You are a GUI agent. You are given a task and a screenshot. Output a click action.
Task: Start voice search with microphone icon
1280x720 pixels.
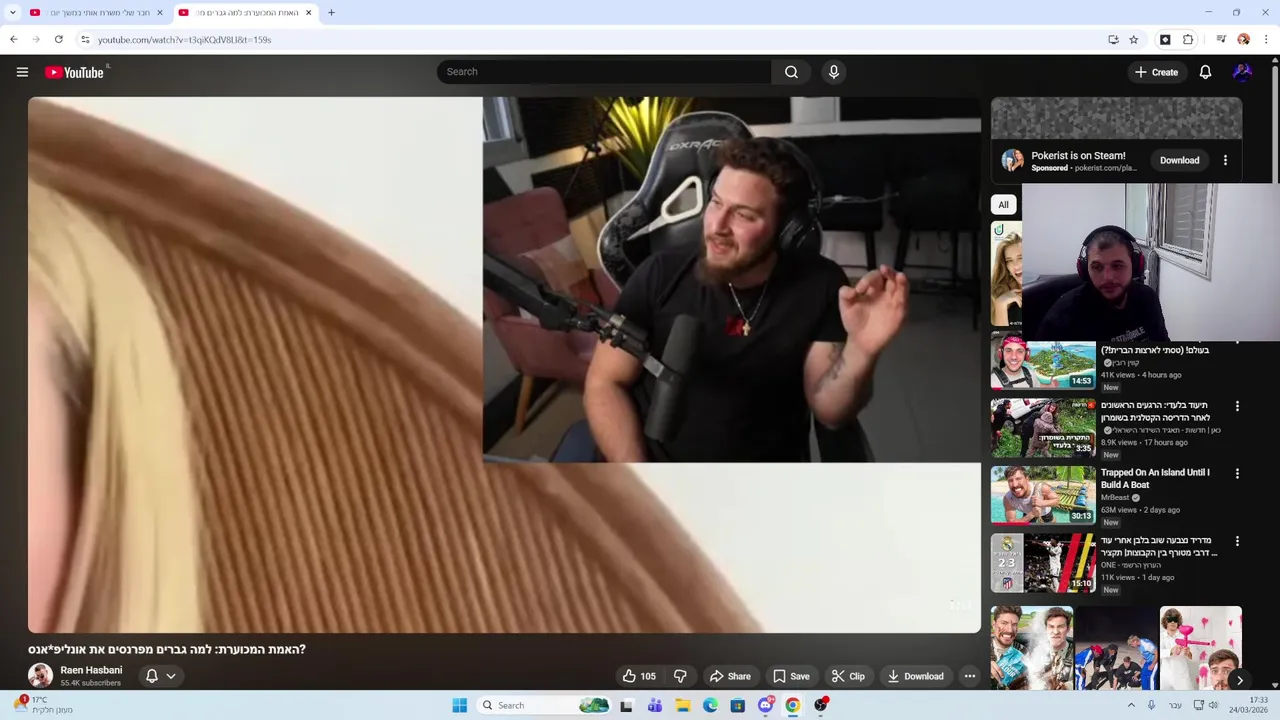834,72
